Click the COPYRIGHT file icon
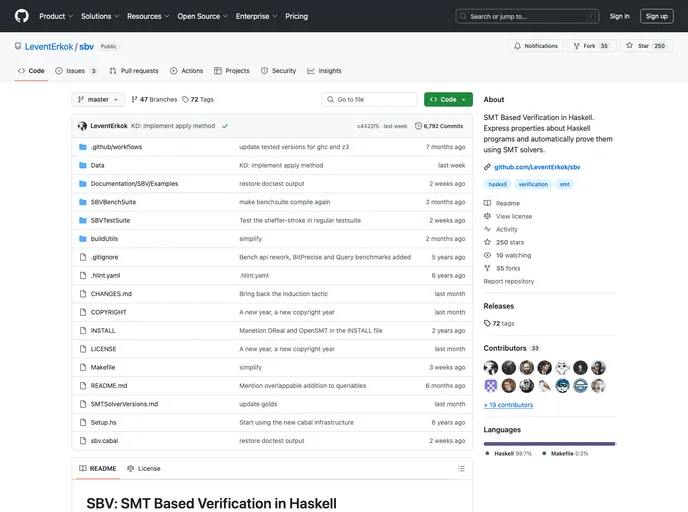Viewport: 688px width, 512px height. pyautogui.click(x=82, y=312)
